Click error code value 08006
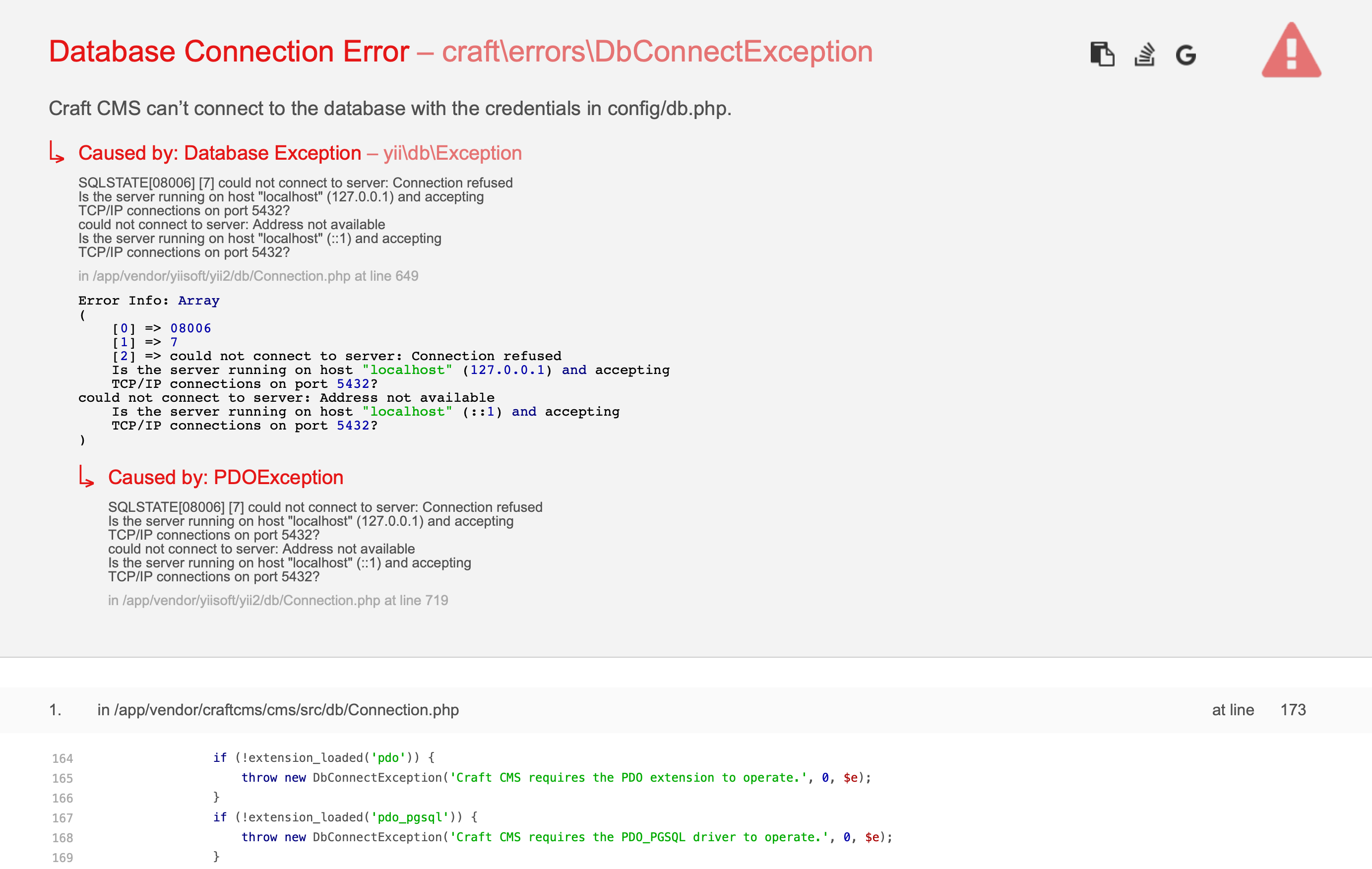1372x869 pixels. coord(190,328)
